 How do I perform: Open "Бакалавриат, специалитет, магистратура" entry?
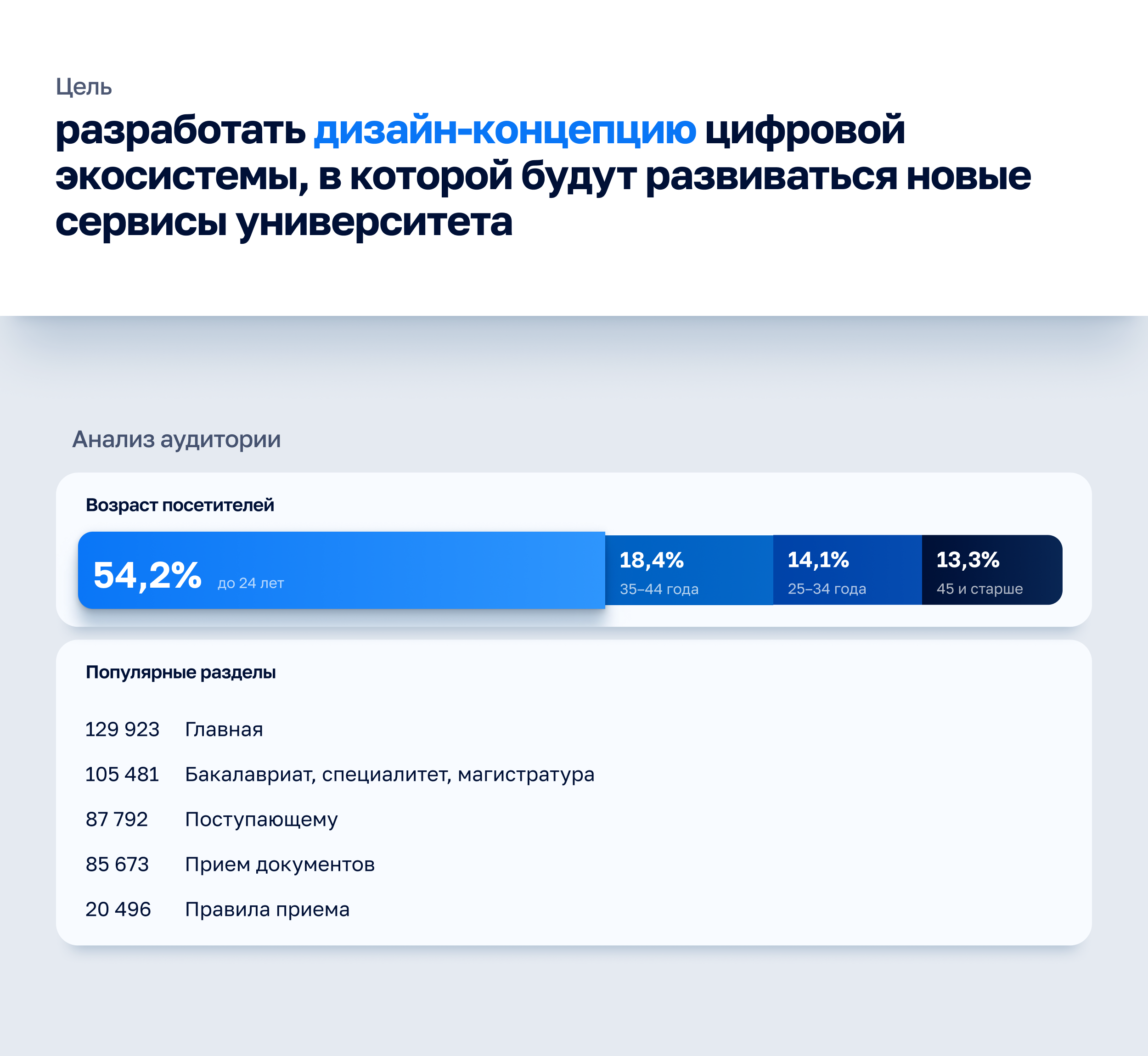pyautogui.click(x=390, y=774)
